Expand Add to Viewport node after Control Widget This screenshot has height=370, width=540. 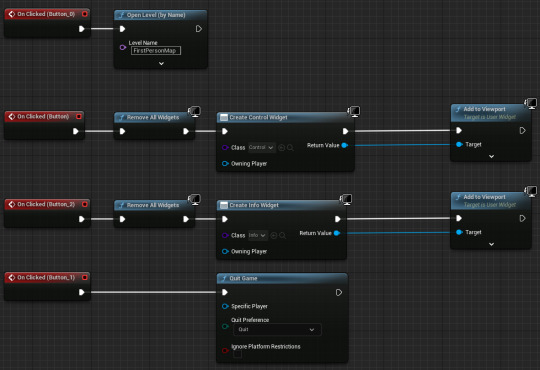pos(491,156)
